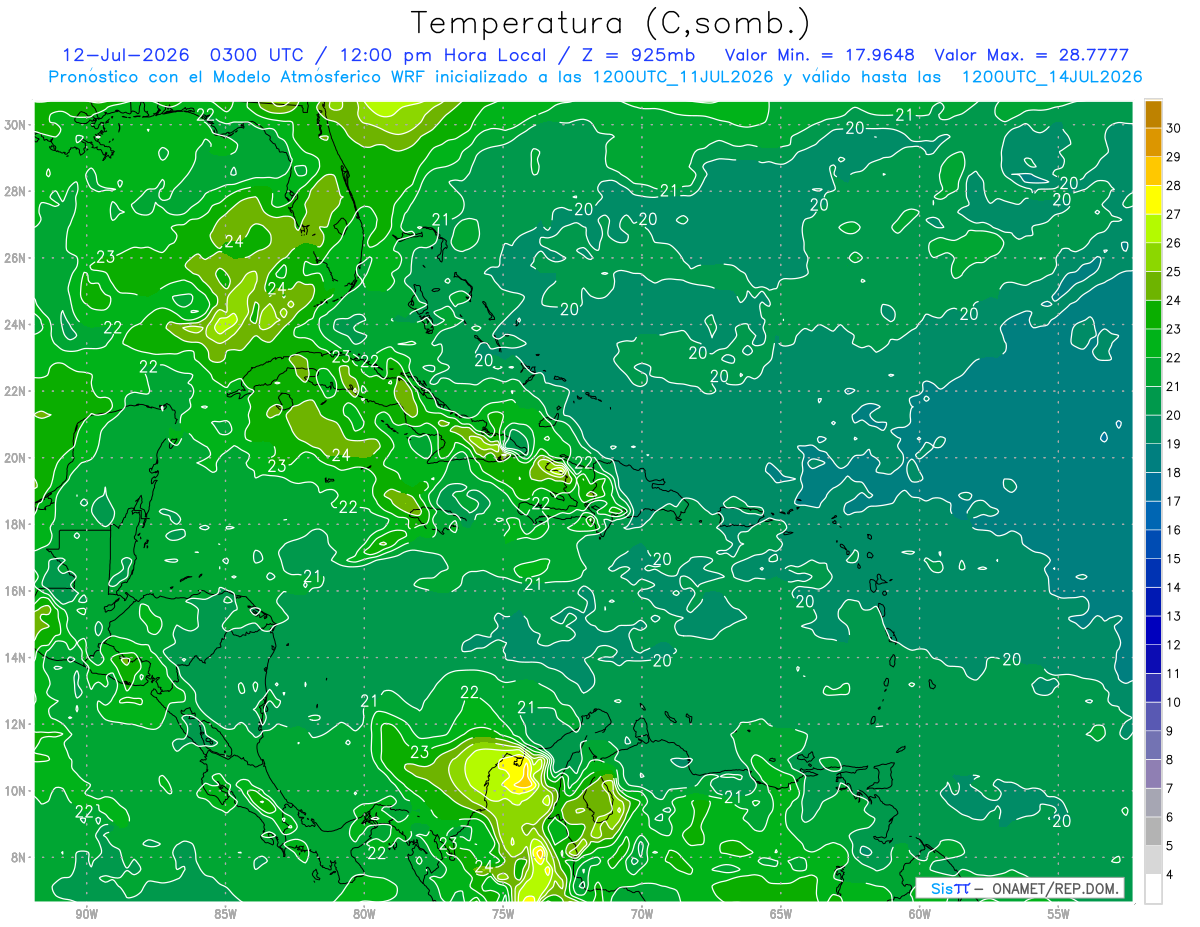Pick the white swatch at the scale bottom
Image resolution: width=1200 pixels, height=927 pixels.
tap(1153, 888)
